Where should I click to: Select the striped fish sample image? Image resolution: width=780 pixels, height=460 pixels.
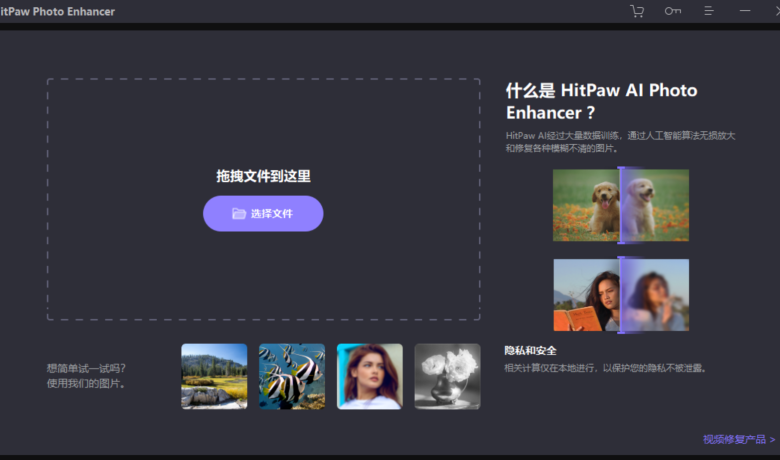[x=292, y=376]
